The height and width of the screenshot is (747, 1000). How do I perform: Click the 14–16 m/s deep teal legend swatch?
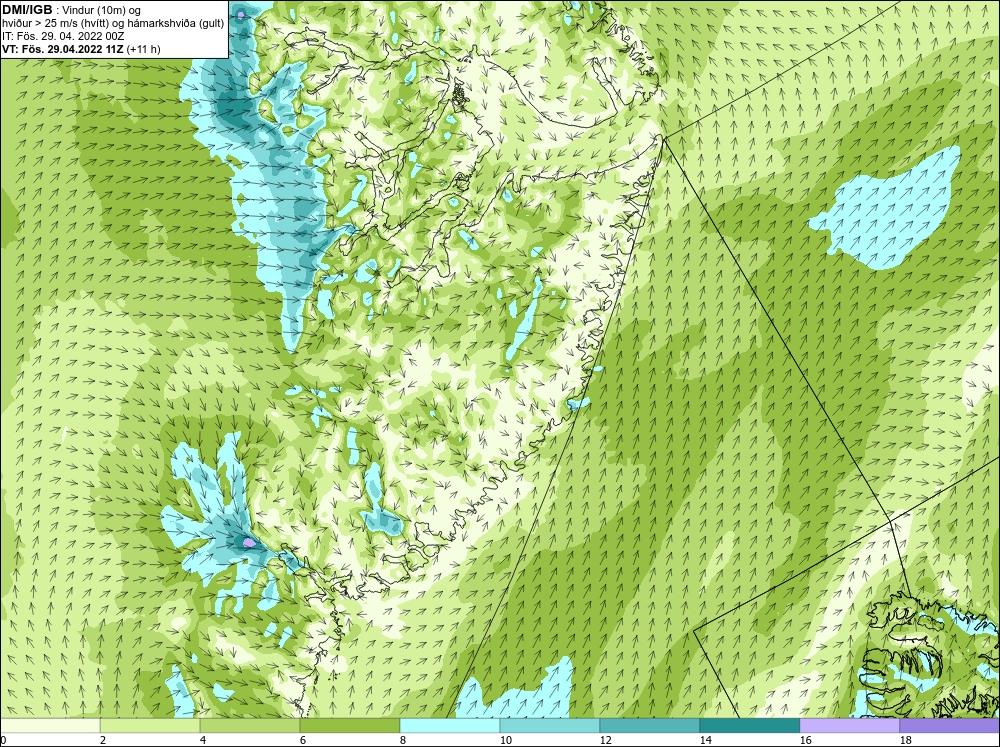coord(749,726)
